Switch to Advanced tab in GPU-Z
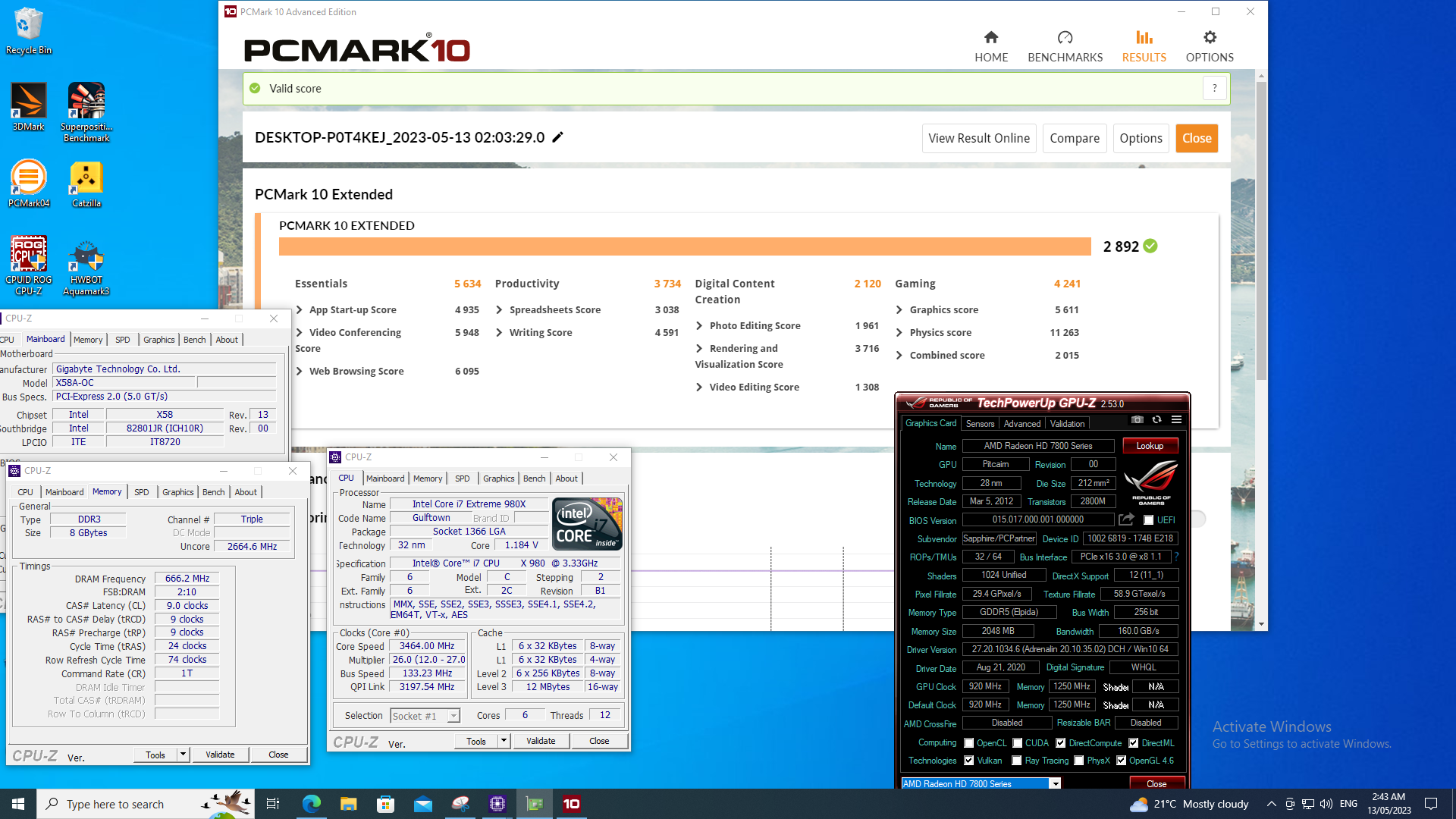Image resolution: width=1456 pixels, height=819 pixels. coord(1022,424)
